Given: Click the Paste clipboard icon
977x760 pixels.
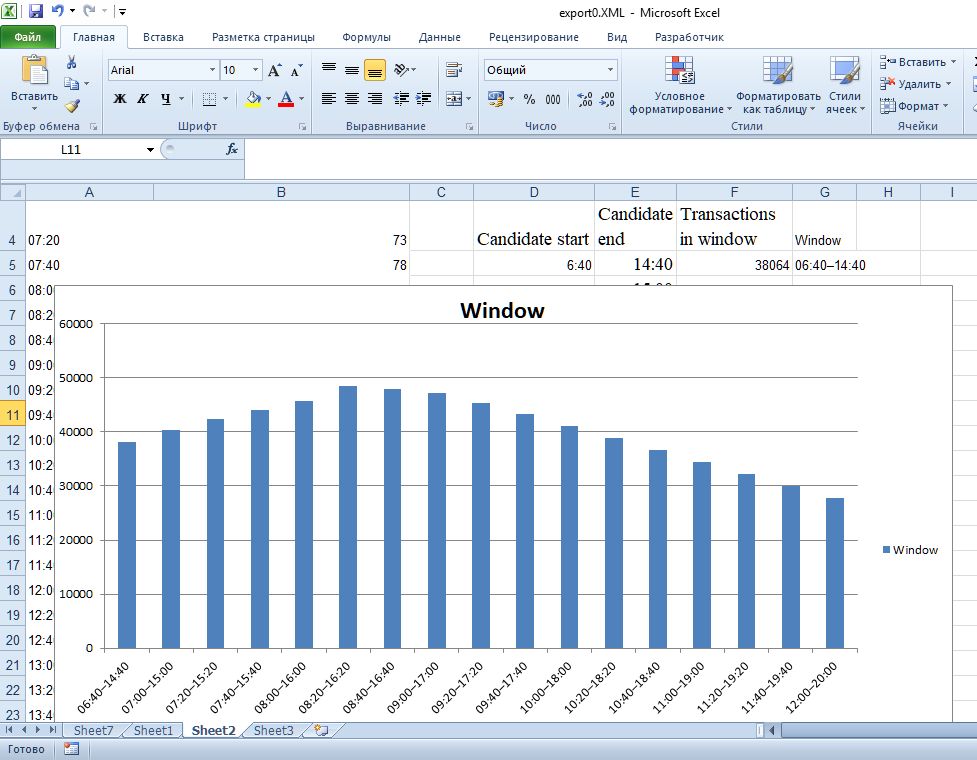Looking at the screenshot, I should tap(34, 70).
